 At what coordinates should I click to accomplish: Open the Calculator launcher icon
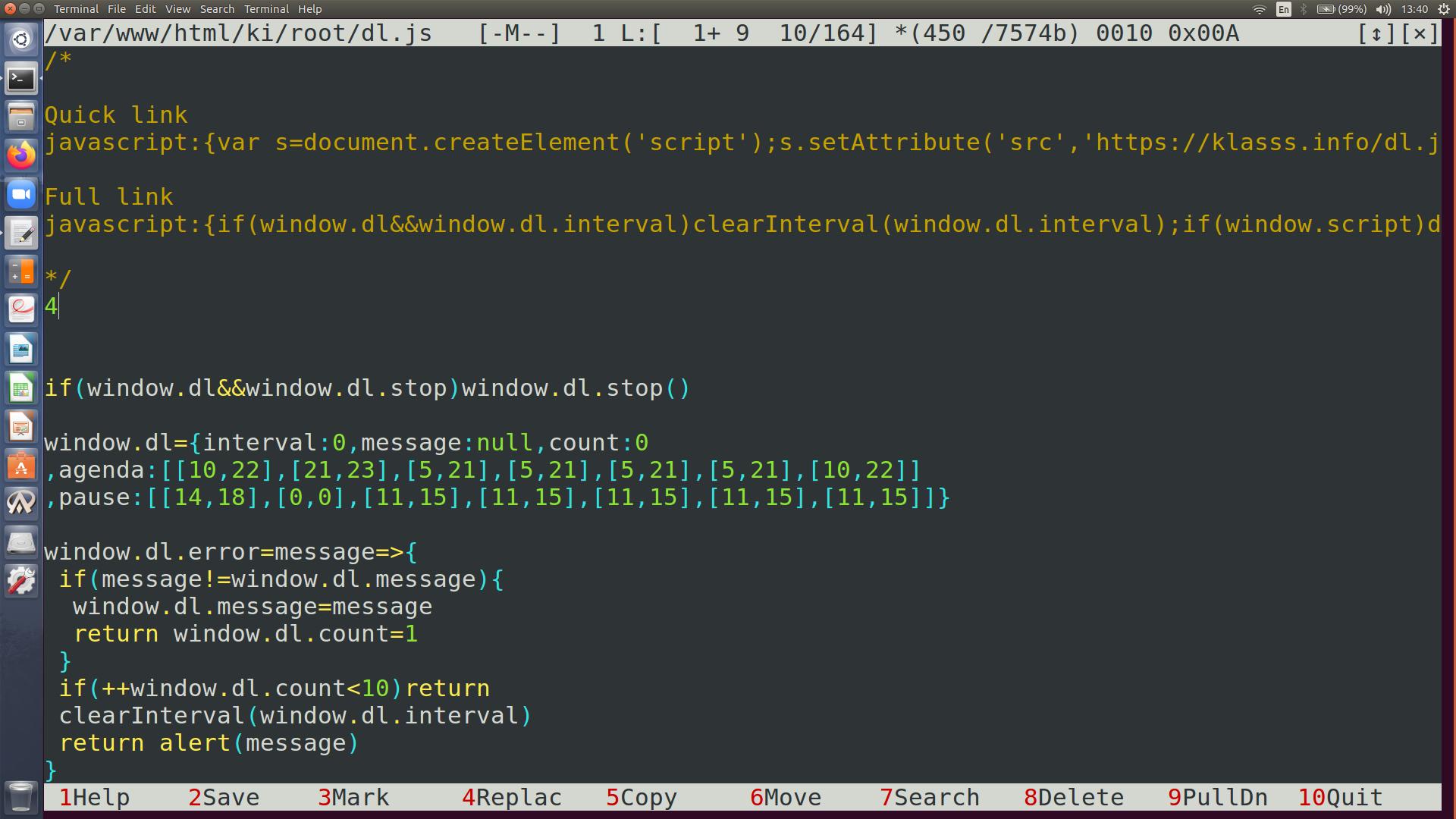click(x=21, y=271)
